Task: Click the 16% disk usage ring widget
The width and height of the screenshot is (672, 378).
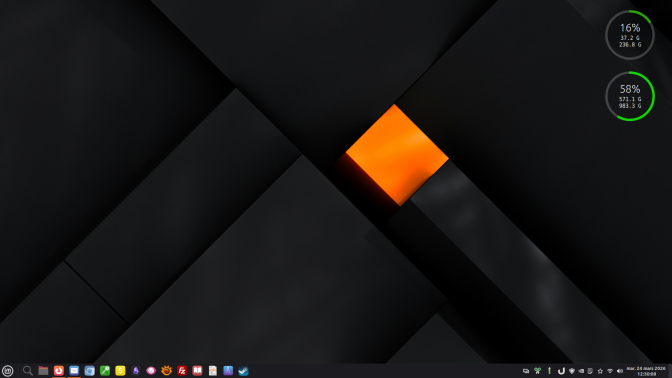Action: point(630,35)
